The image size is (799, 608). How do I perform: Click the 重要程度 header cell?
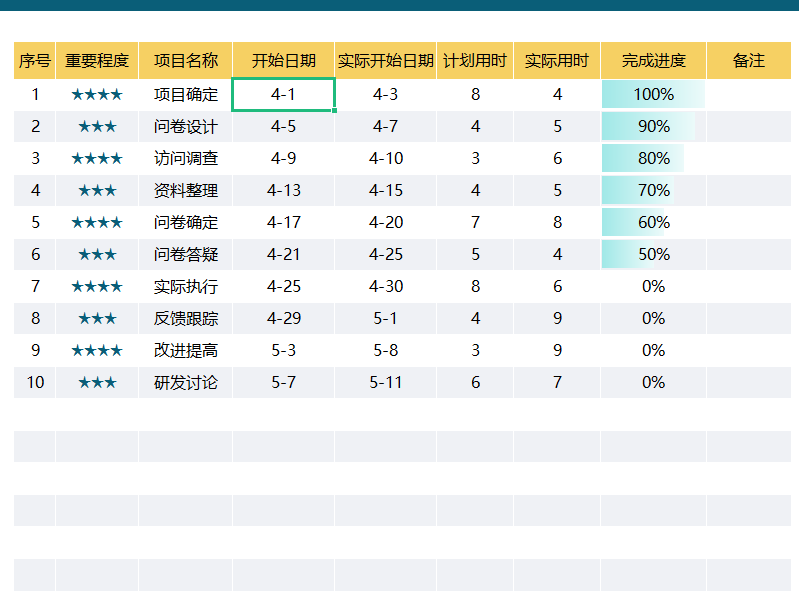(x=97, y=61)
